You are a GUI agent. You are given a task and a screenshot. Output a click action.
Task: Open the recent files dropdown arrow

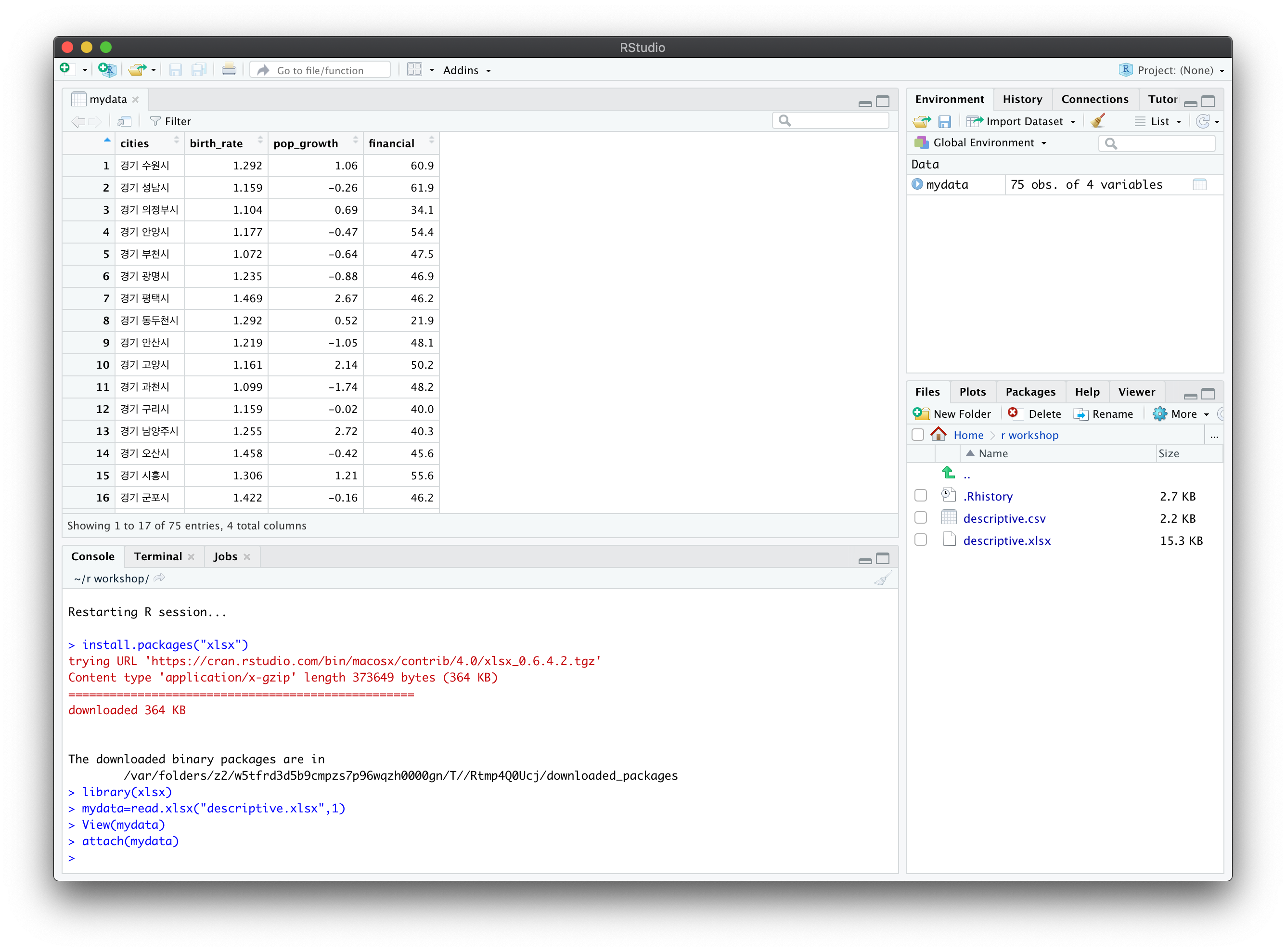(x=153, y=70)
